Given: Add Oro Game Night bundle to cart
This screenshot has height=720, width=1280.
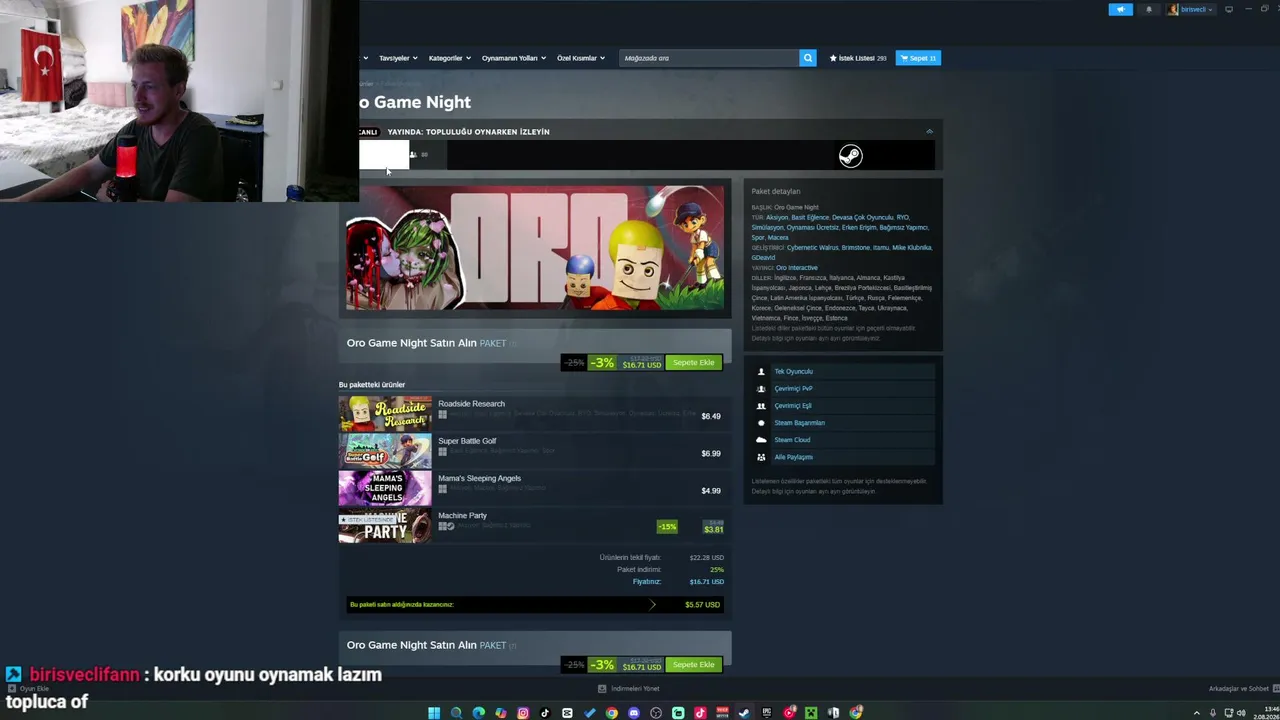Looking at the screenshot, I should [694, 362].
